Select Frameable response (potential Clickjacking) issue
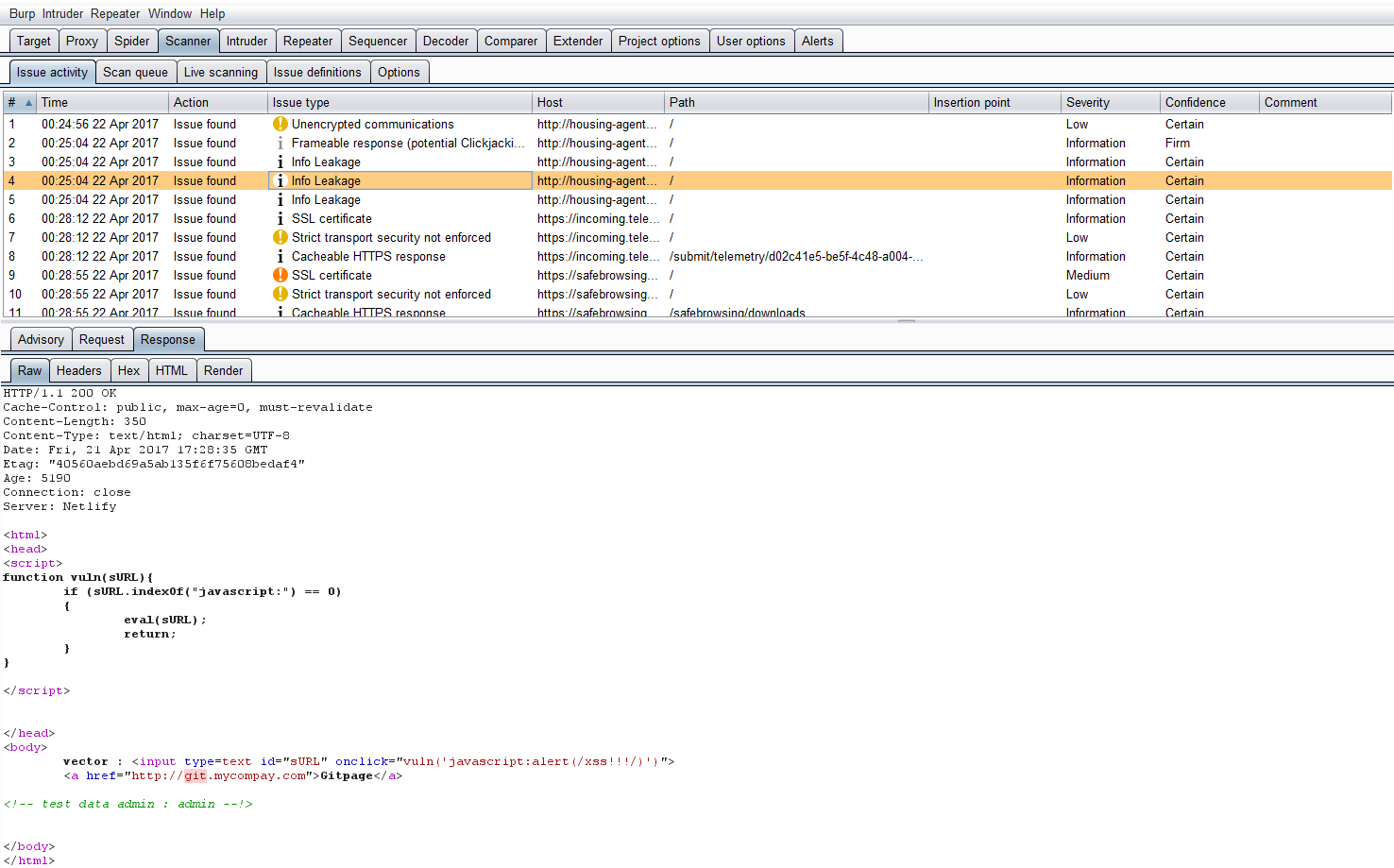 point(408,143)
